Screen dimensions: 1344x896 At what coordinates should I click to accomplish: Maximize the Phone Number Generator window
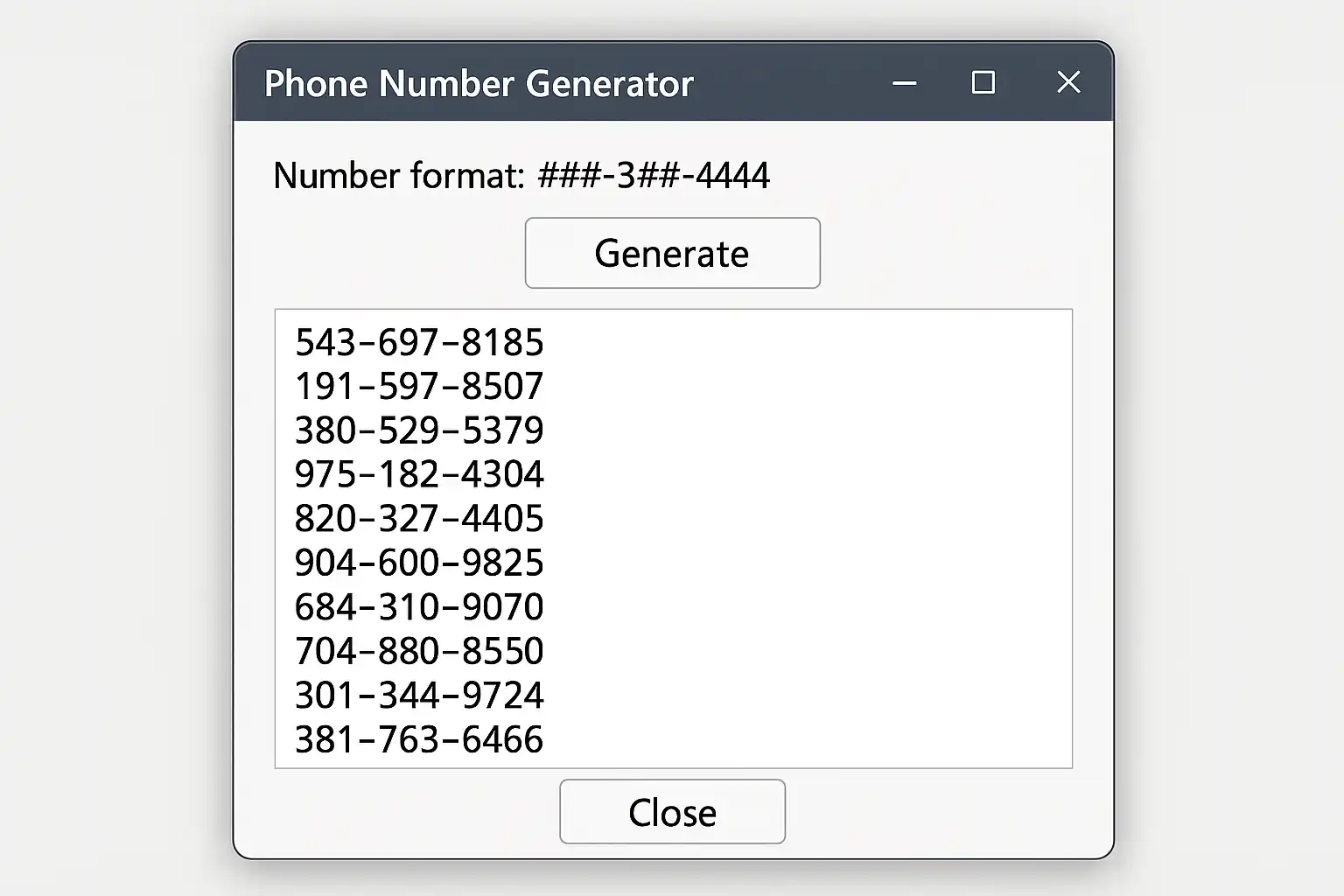click(983, 83)
